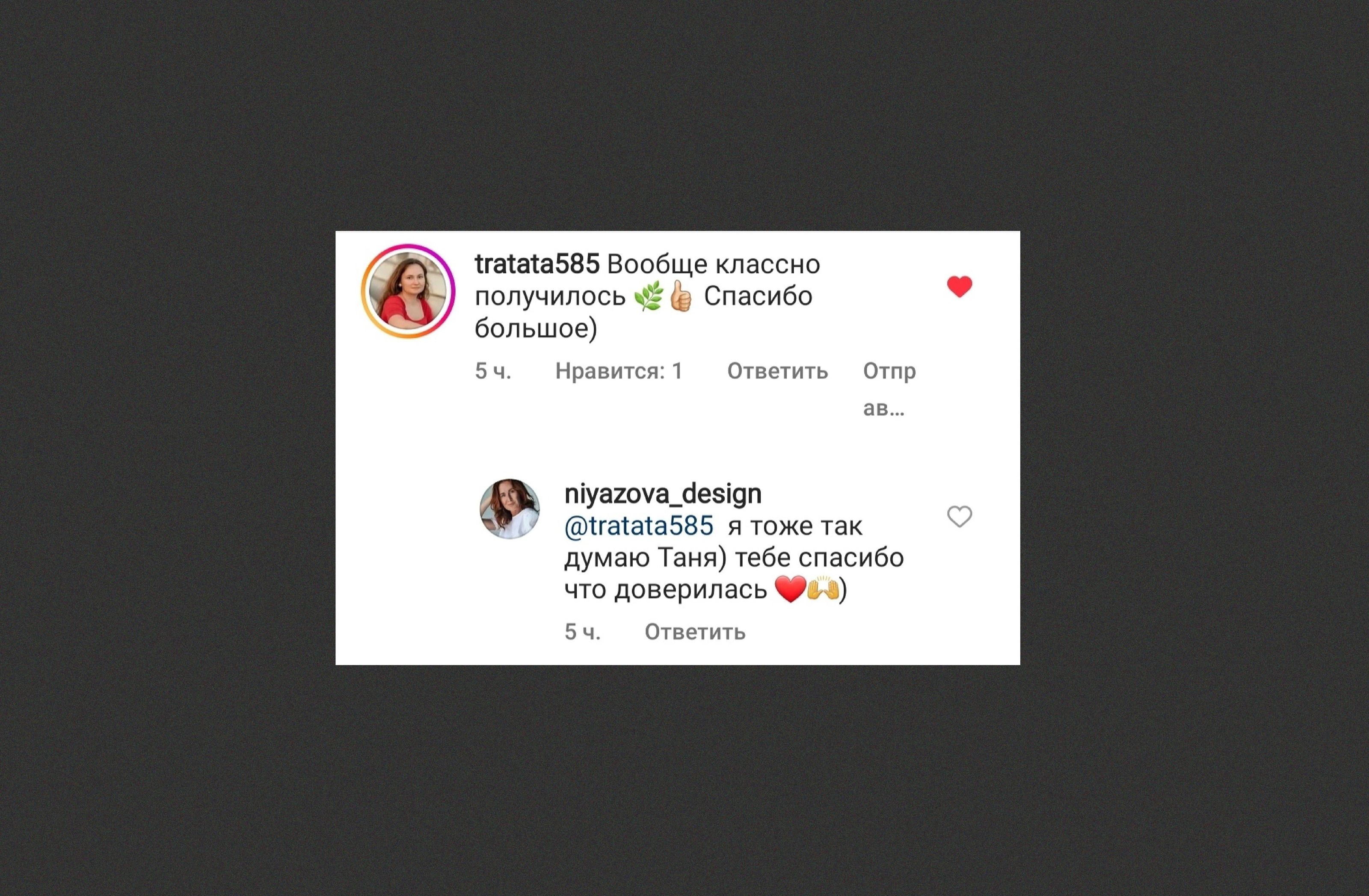Open the tratata585 username profile
Image resolution: width=1369 pixels, height=896 pixels.
tap(537, 264)
